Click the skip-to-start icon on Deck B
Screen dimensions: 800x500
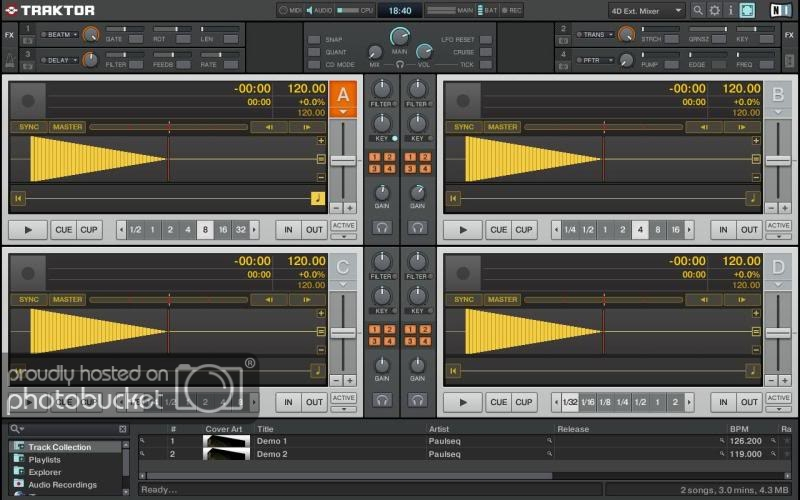point(453,198)
